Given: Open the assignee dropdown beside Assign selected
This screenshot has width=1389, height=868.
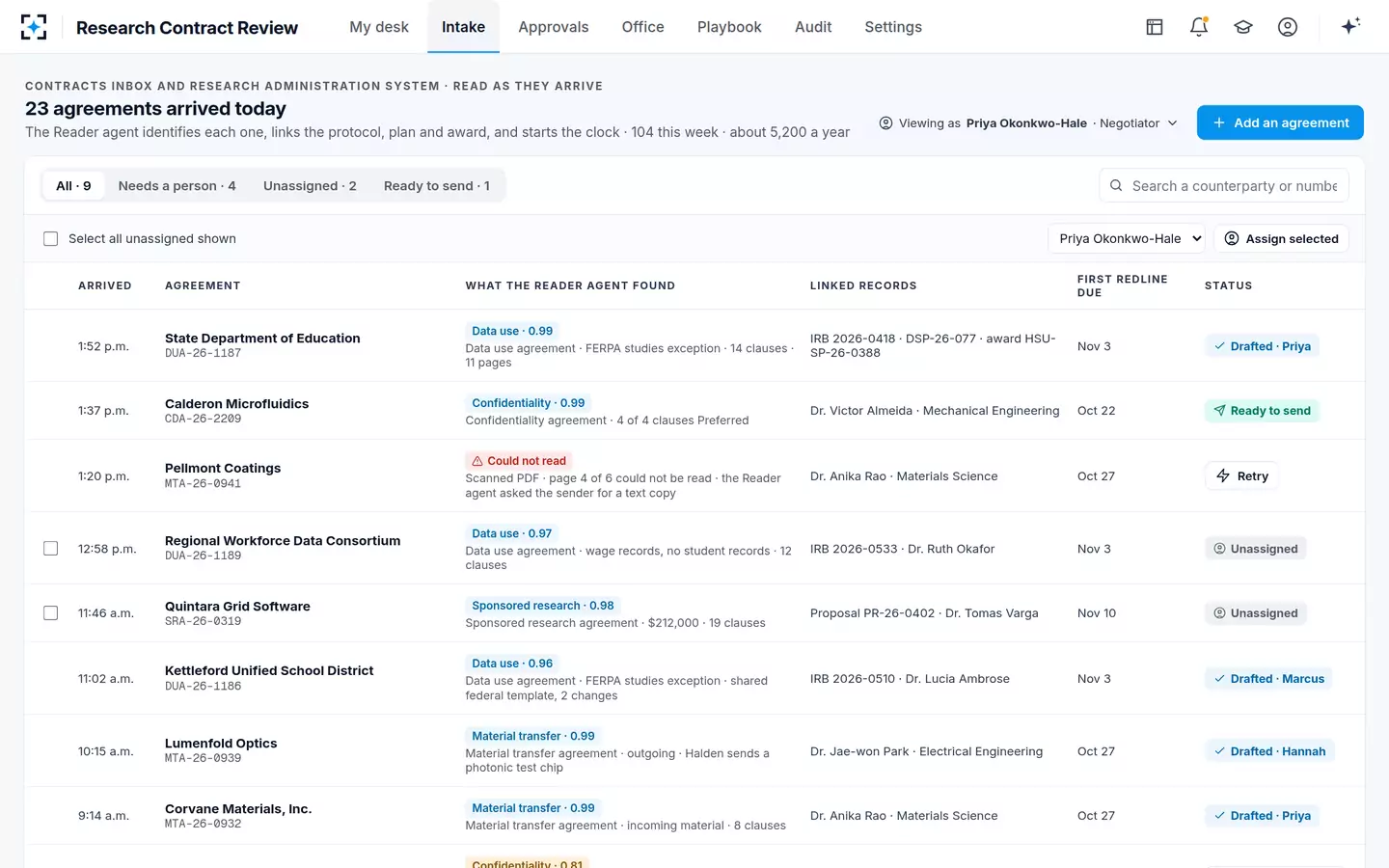Looking at the screenshot, I should (1127, 239).
